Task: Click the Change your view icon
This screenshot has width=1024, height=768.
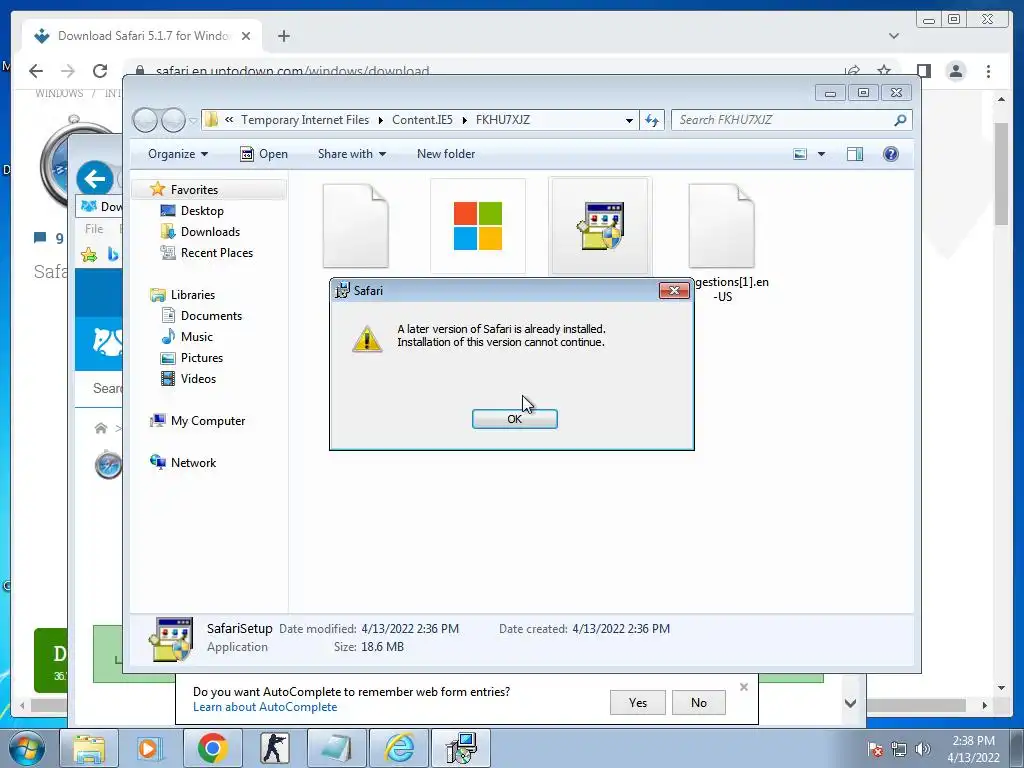Action: tap(800, 154)
